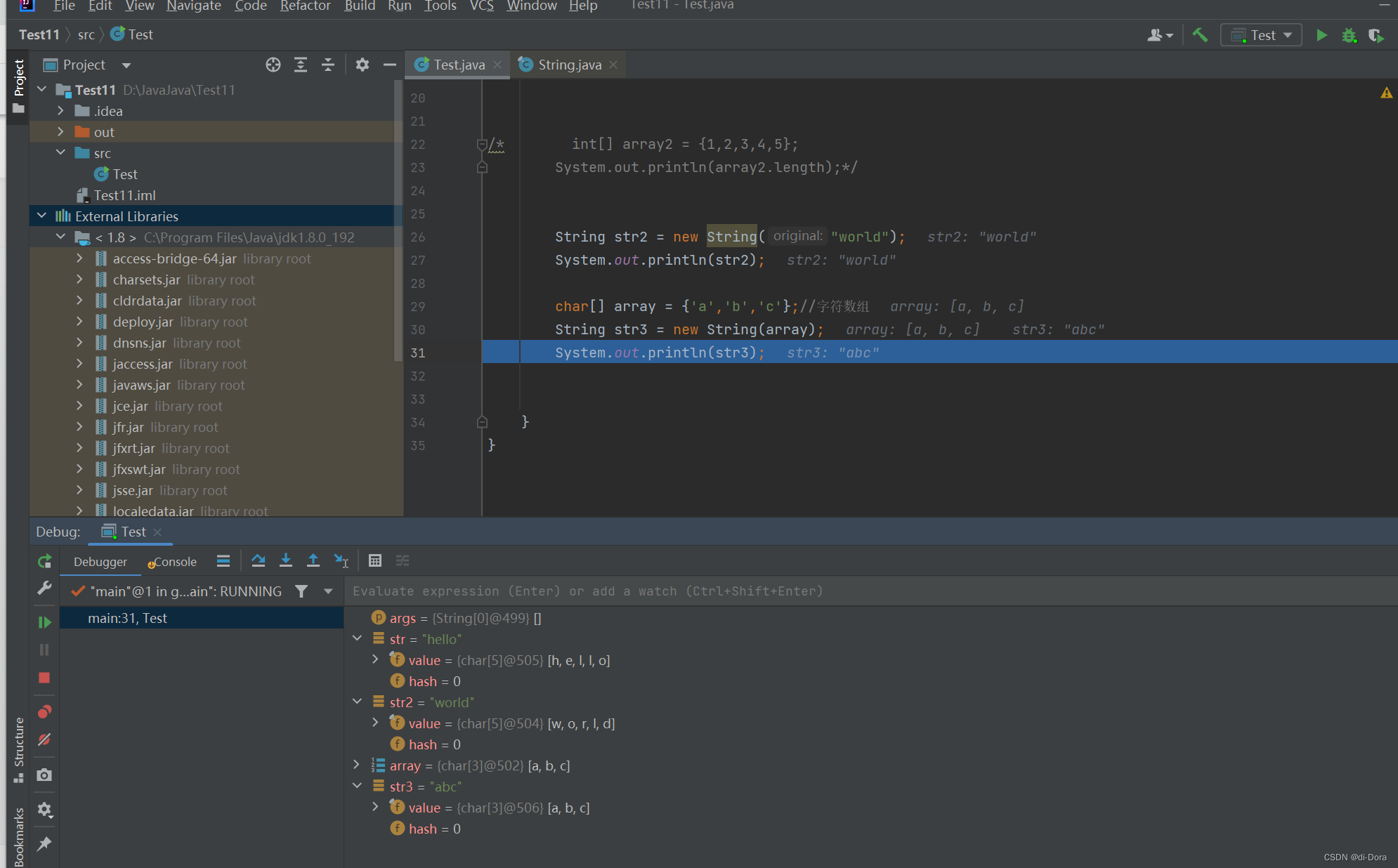Toggle the threads filter funnel icon
The image size is (1398, 868).
pos(301,591)
